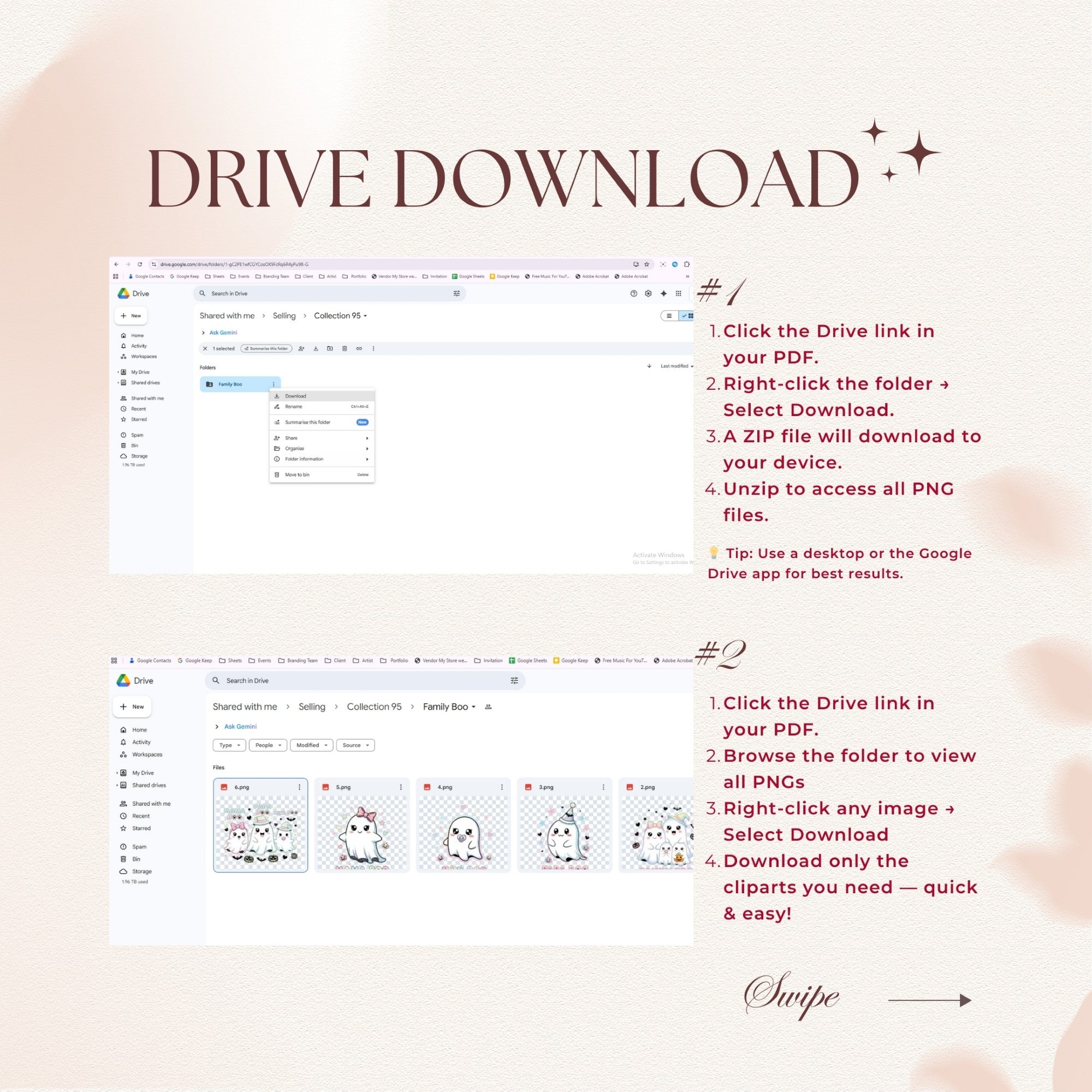Open the Type filter dropdown
This screenshot has width=1092, height=1092.
click(229, 745)
